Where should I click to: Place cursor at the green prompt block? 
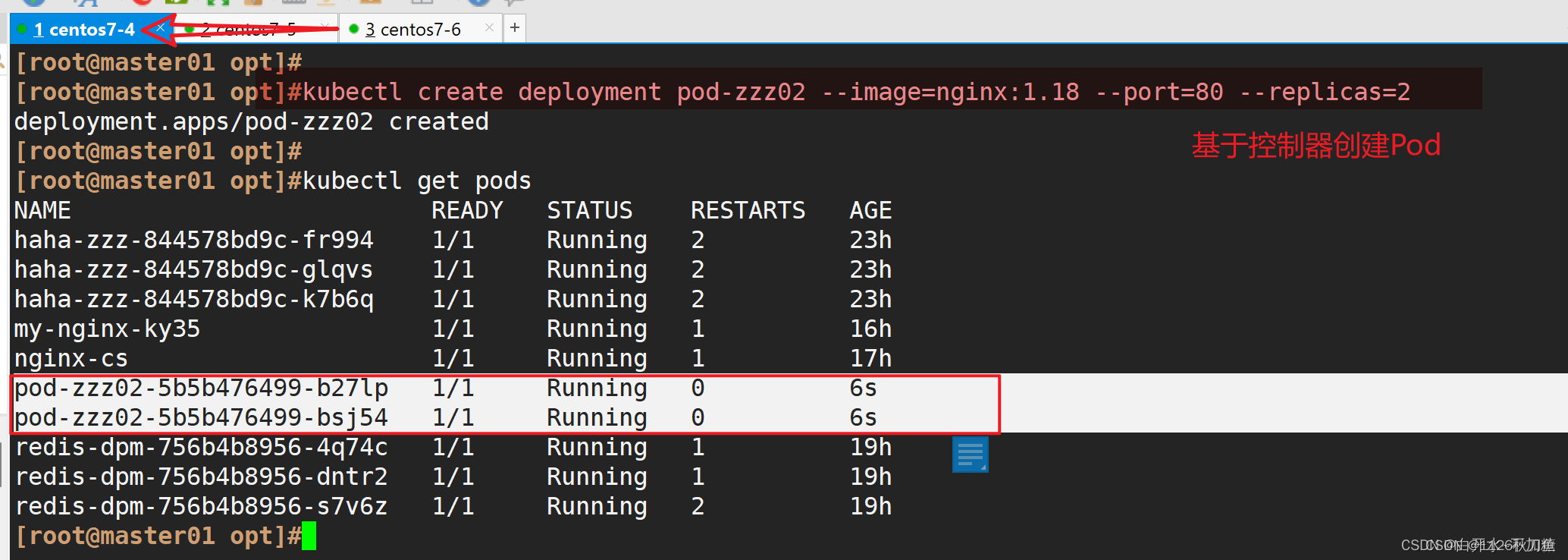[309, 536]
